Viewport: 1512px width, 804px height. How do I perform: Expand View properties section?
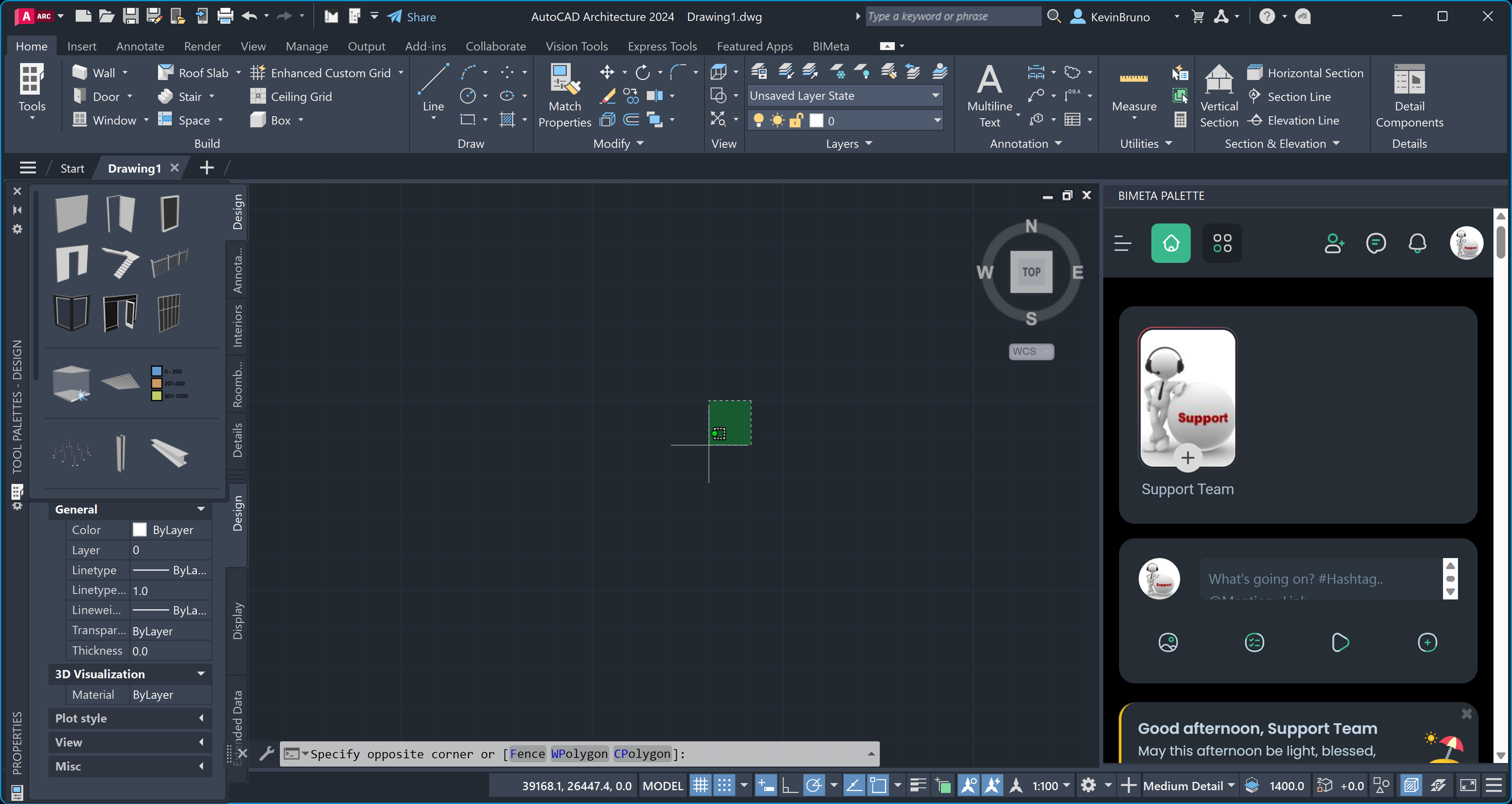coord(201,742)
